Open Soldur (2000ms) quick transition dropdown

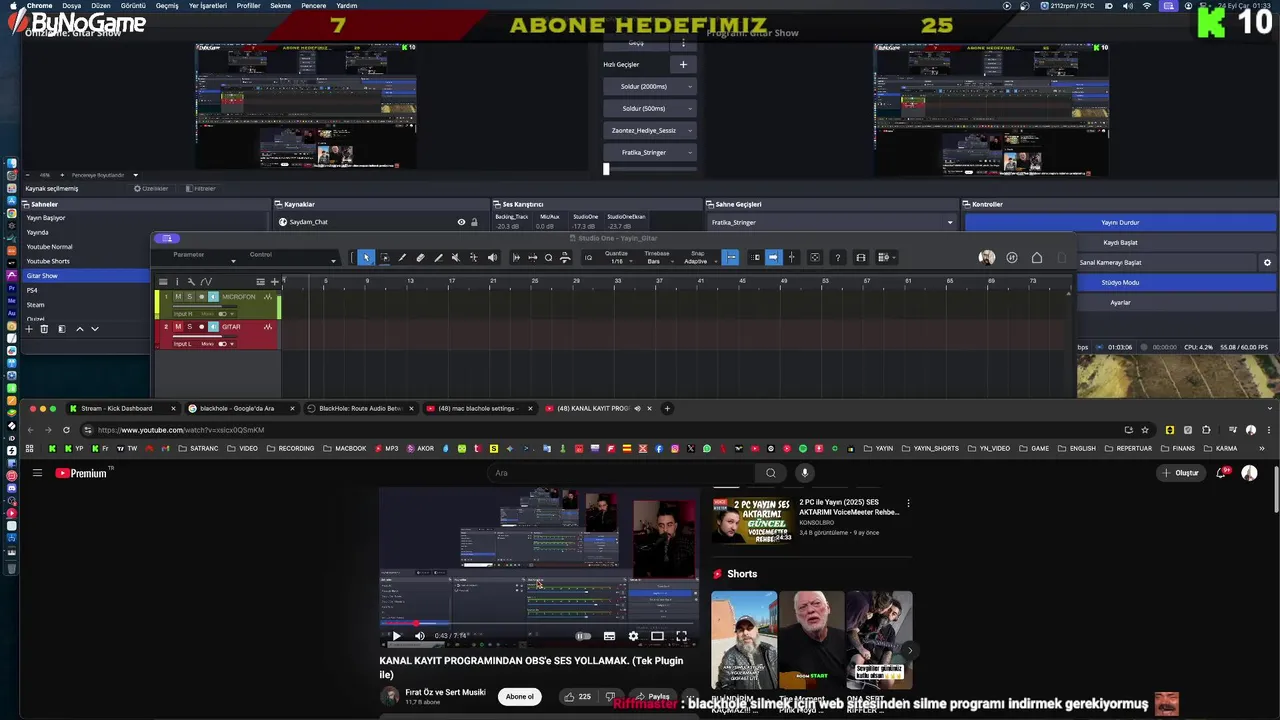tap(649, 86)
